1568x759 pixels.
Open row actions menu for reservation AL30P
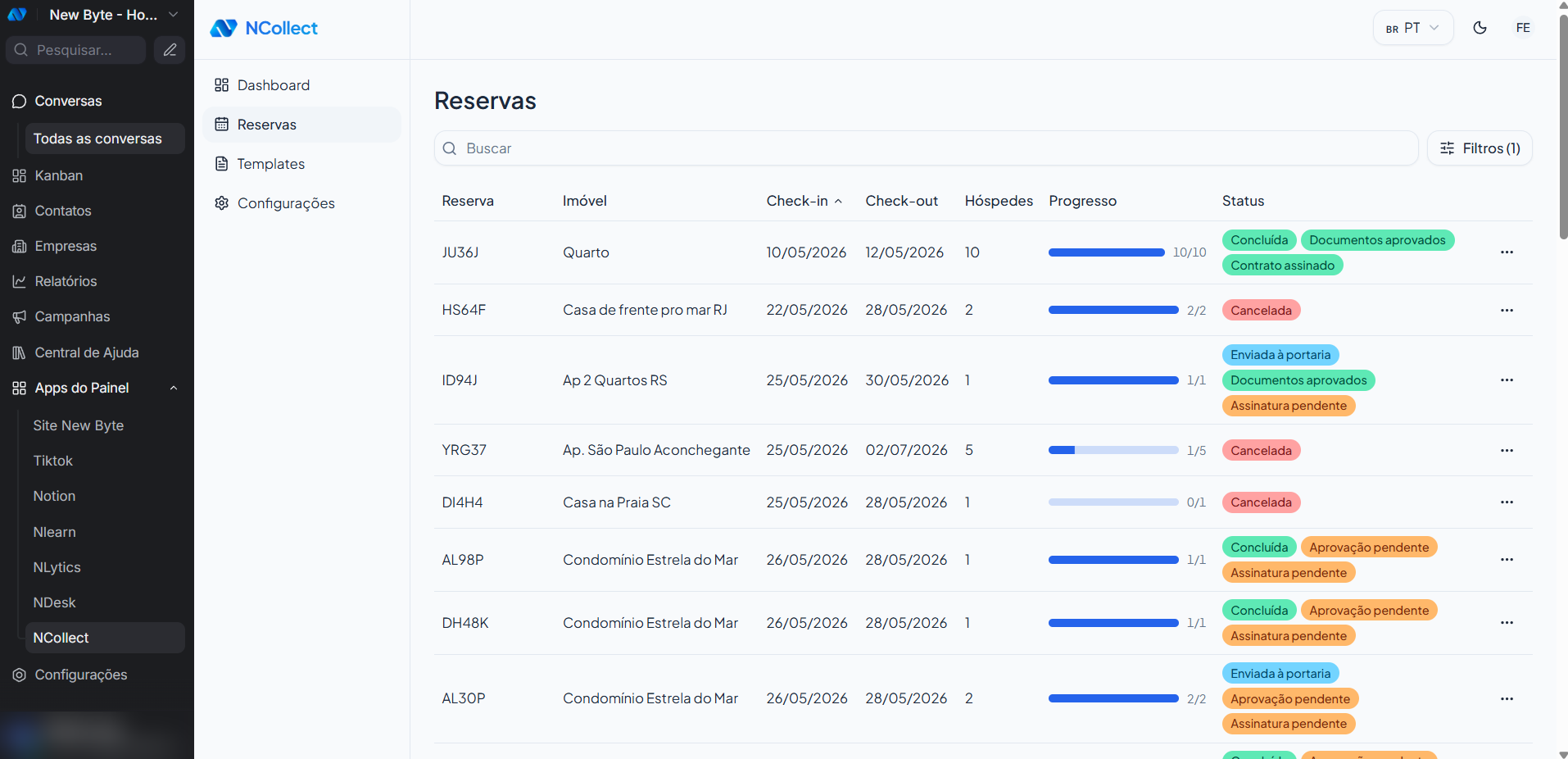[1507, 699]
